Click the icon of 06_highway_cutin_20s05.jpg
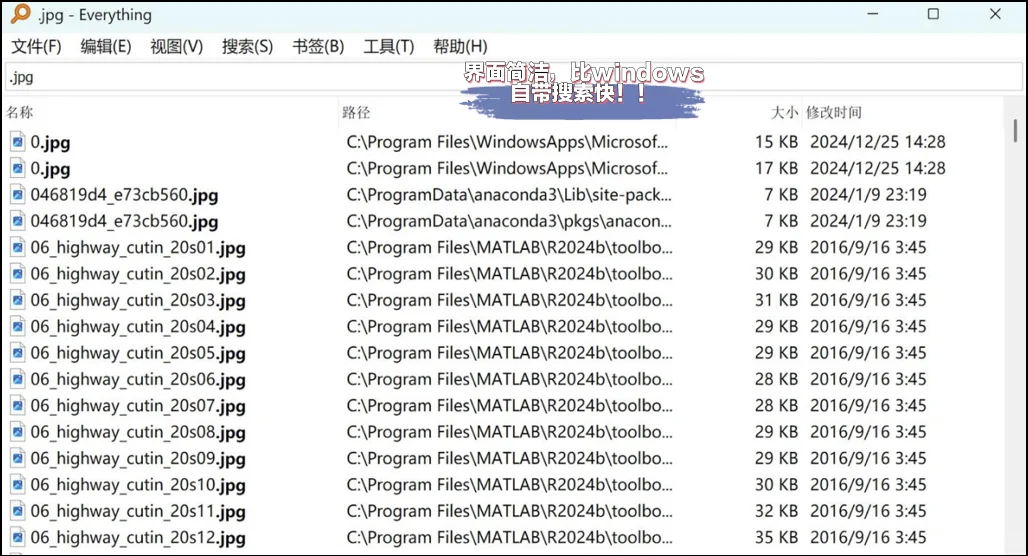The image size is (1028, 556). coord(18,353)
